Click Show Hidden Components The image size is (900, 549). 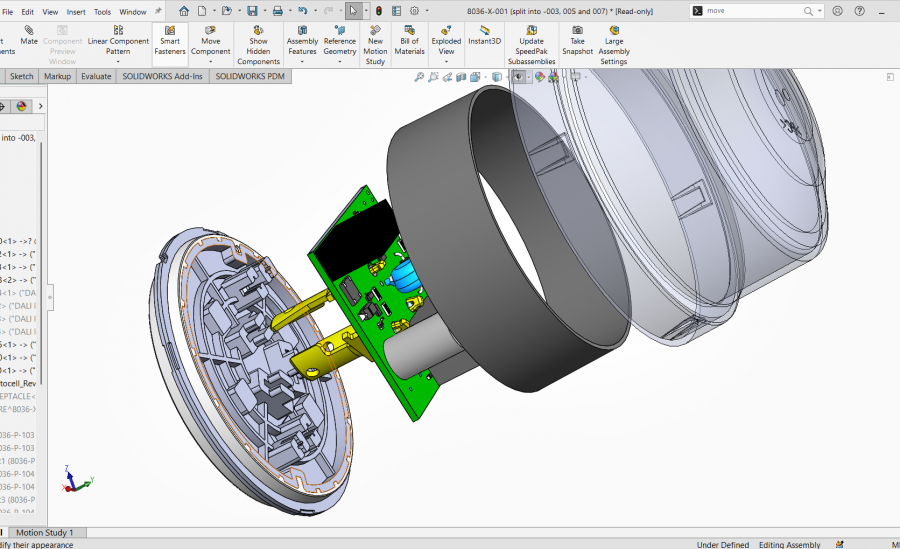click(258, 45)
